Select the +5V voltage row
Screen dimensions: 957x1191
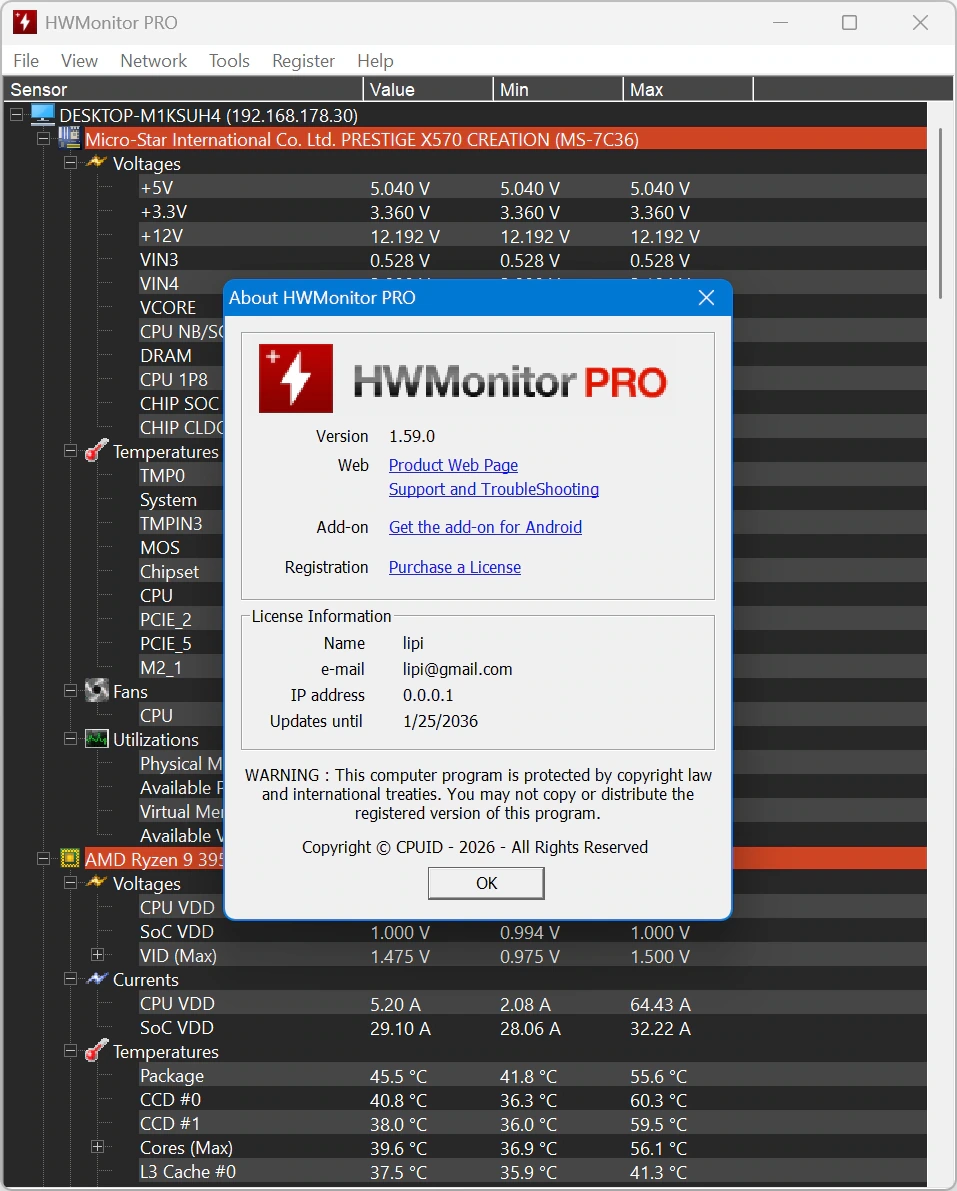532,188
